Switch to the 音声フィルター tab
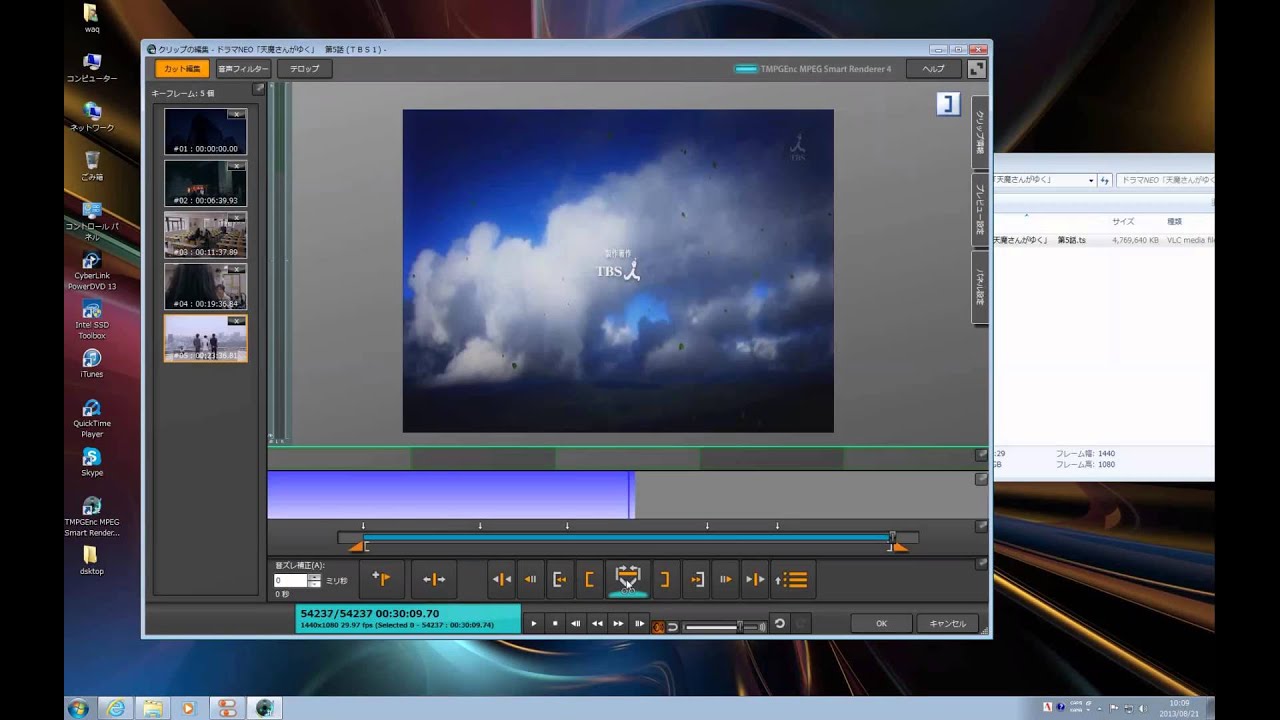Viewport: 1280px width, 720px height. (x=243, y=69)
